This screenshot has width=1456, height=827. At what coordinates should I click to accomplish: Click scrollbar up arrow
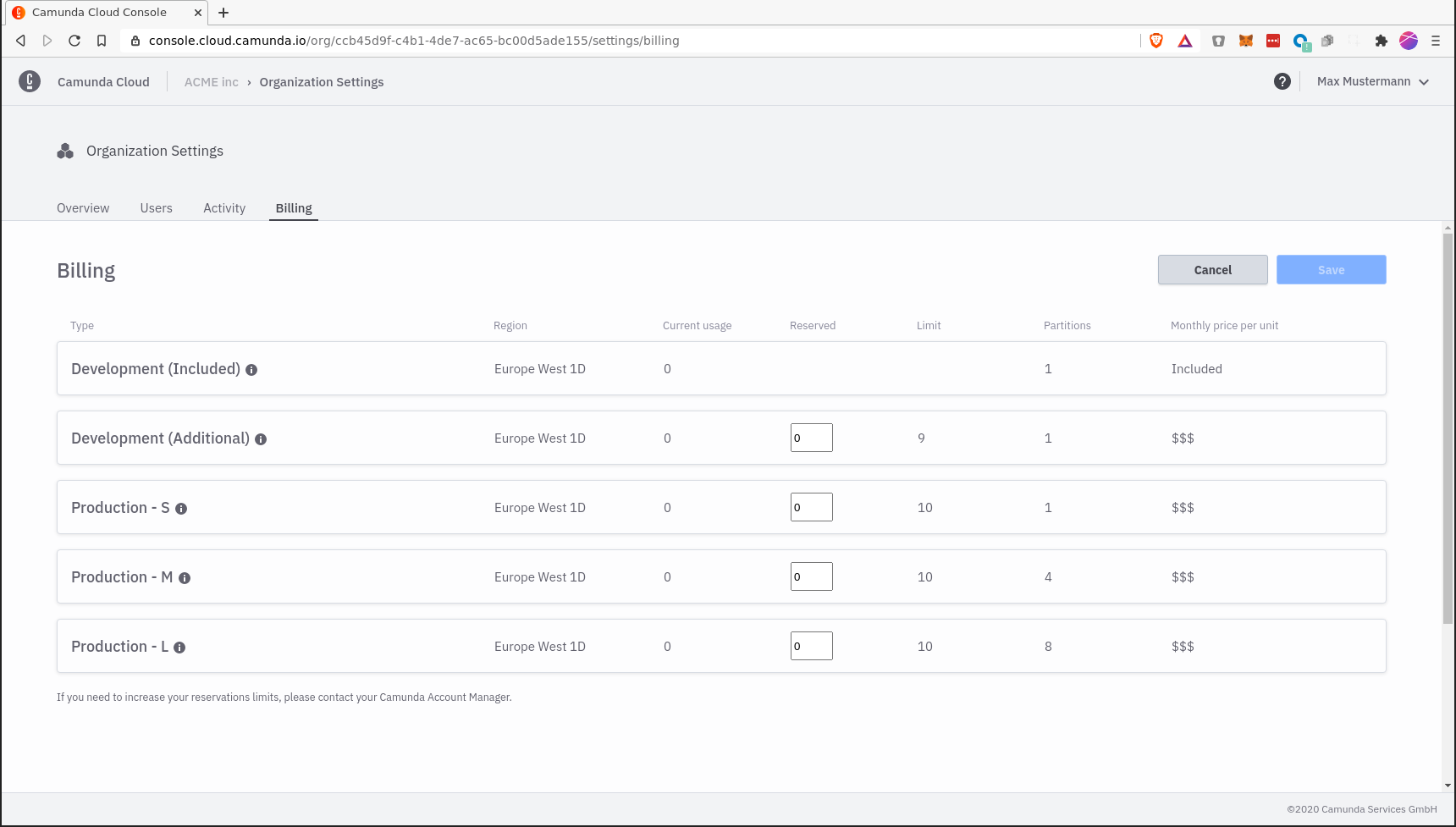tap(1448, 228)
